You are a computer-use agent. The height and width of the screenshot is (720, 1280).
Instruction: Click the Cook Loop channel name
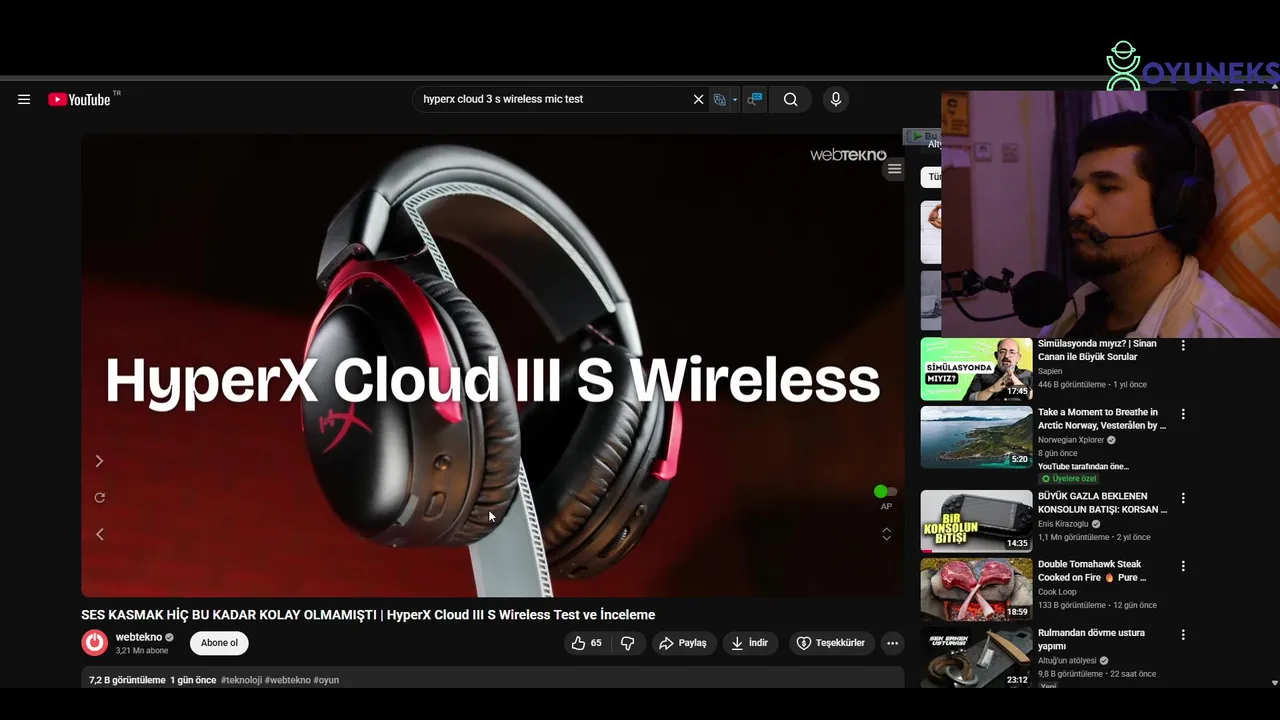(1057, 592)
